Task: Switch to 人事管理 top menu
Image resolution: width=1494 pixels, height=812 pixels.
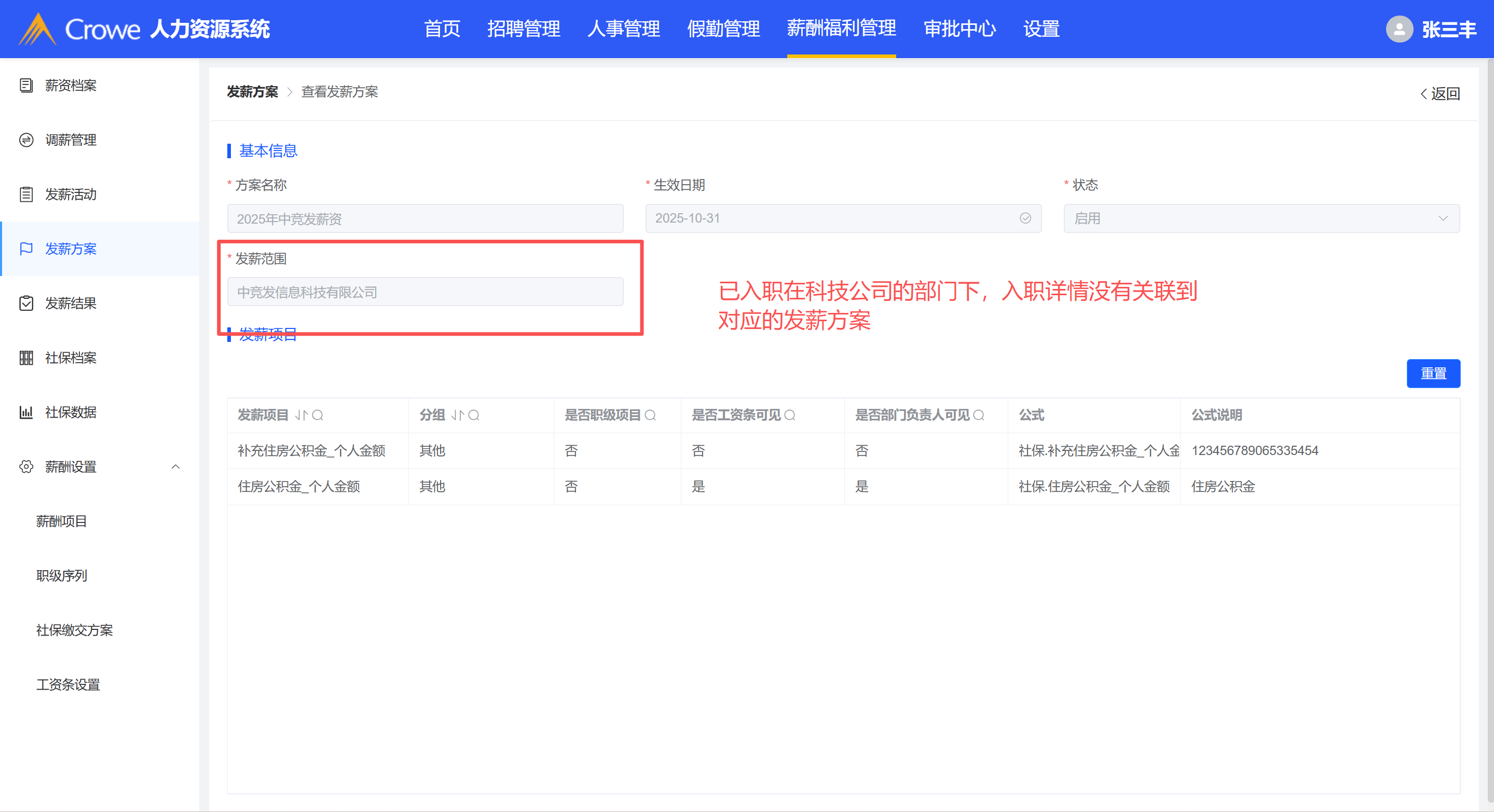Action: click(x=623, y=29)
